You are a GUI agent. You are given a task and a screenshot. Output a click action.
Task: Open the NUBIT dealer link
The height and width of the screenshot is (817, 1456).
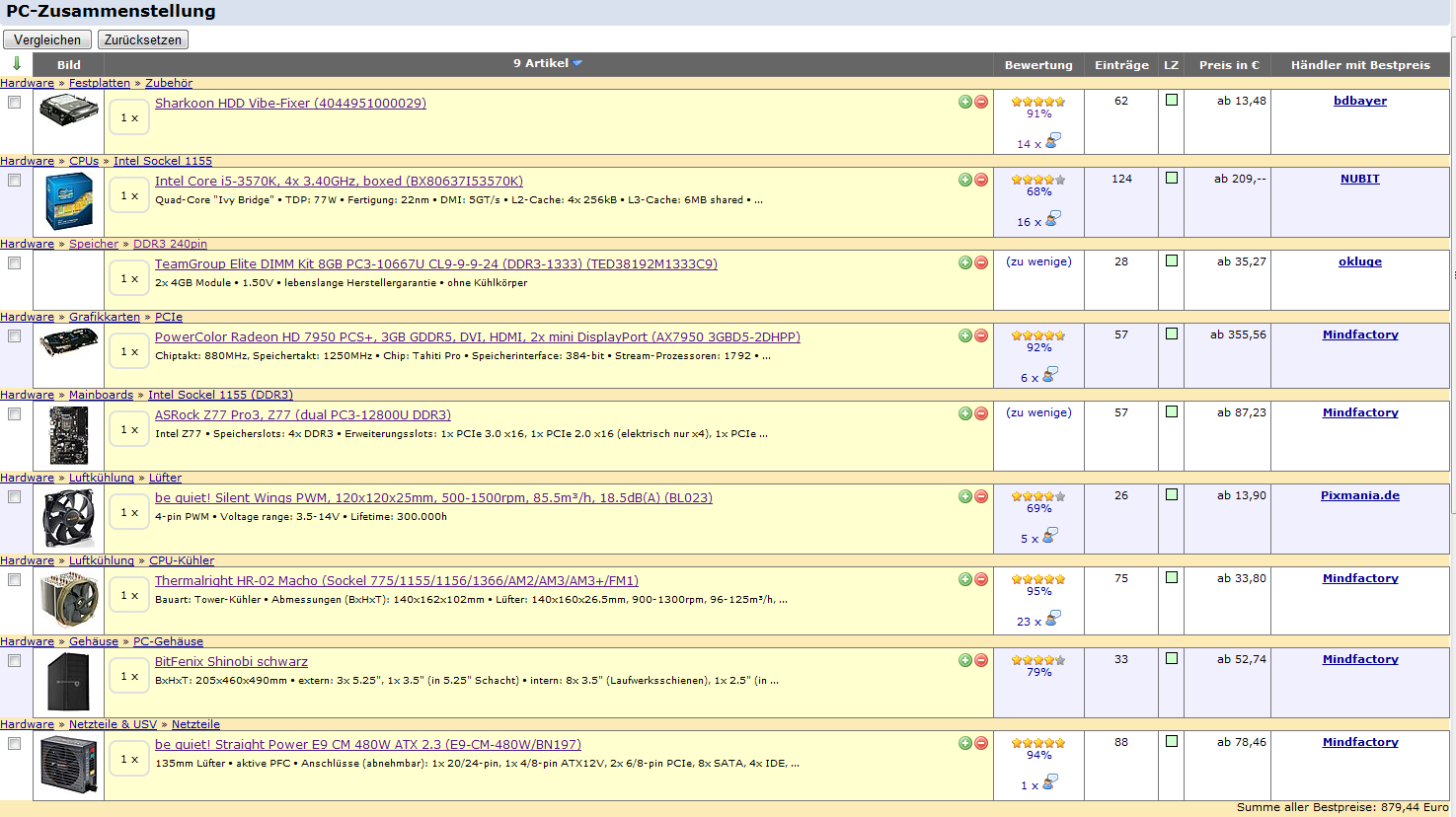[x=1360, y=179]
